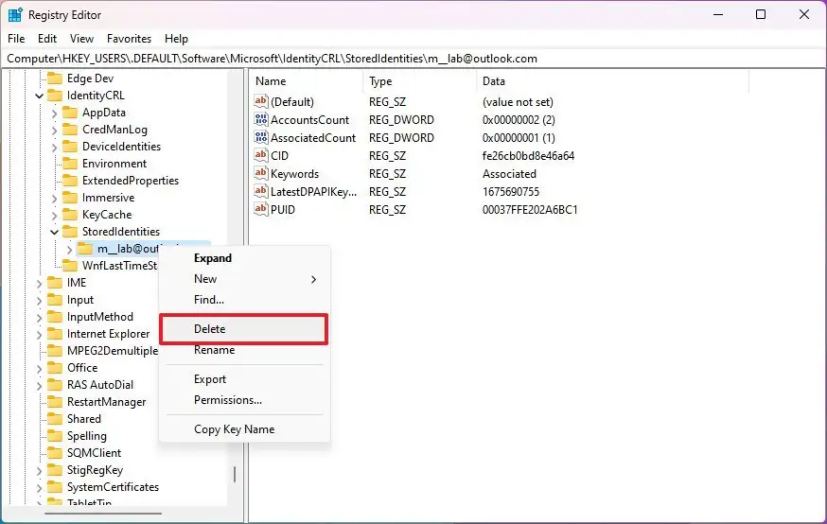
Task: Click the SystemCertificates folder icon
Action: (54, 487)
